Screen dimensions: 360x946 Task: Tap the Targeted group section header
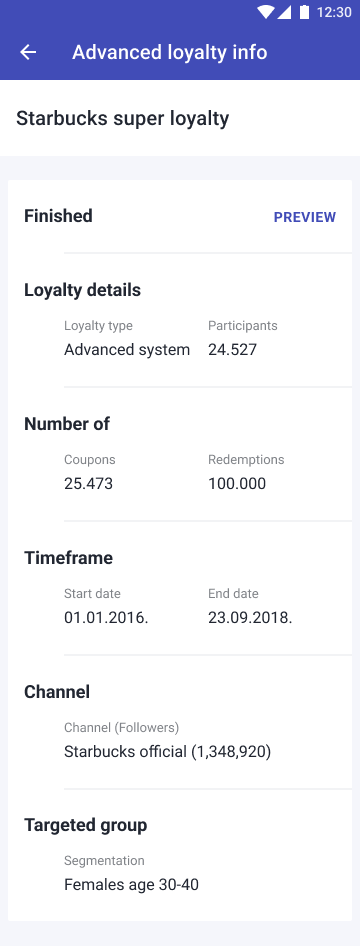tap(86, 825)
